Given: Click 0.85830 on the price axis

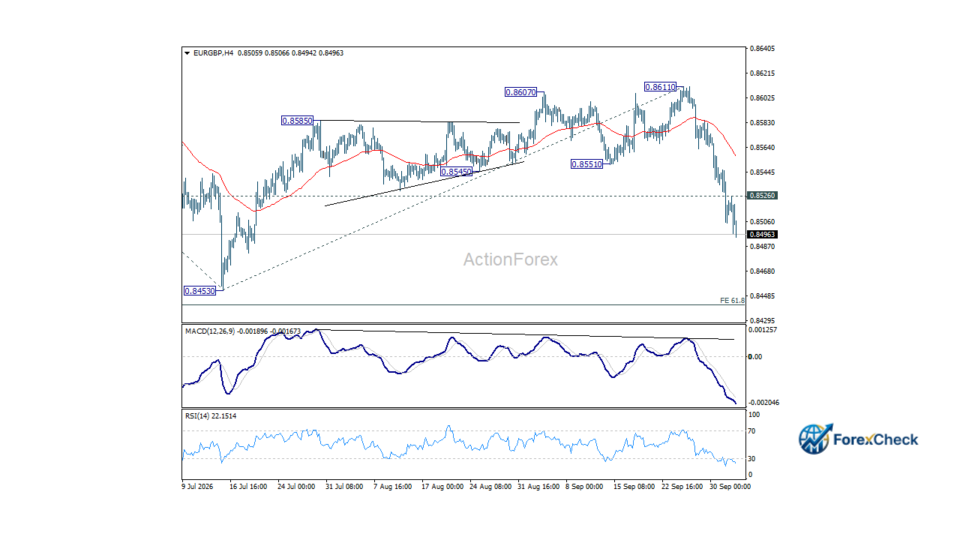Looking at the screenshot, I should tap(762, 123).
